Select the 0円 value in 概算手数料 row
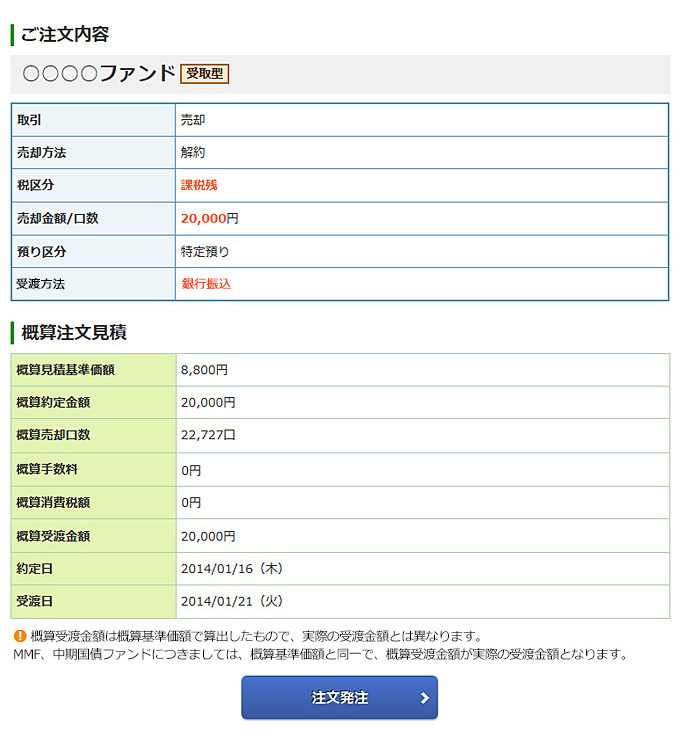 pos(191,470)
